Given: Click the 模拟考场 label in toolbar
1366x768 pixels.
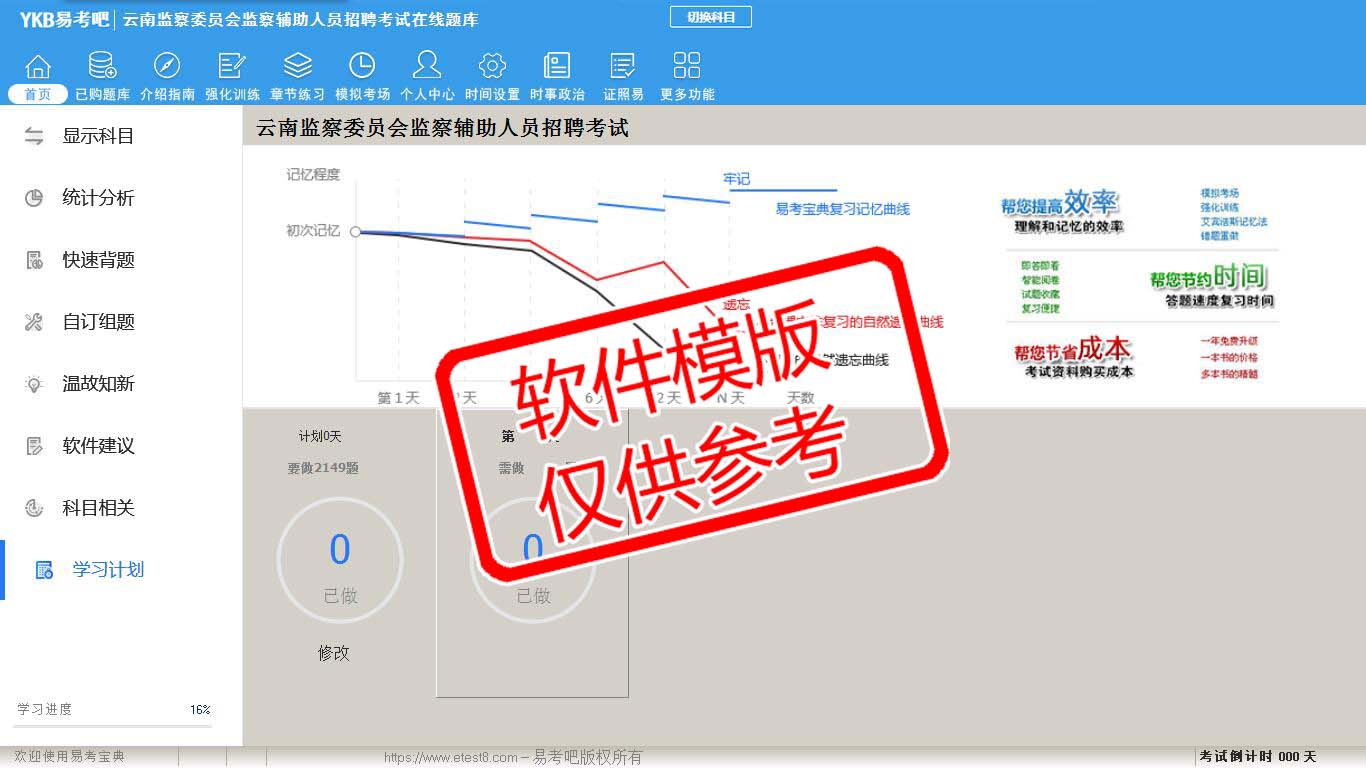Looking at the screenshot, I should [x=362, y=94].
